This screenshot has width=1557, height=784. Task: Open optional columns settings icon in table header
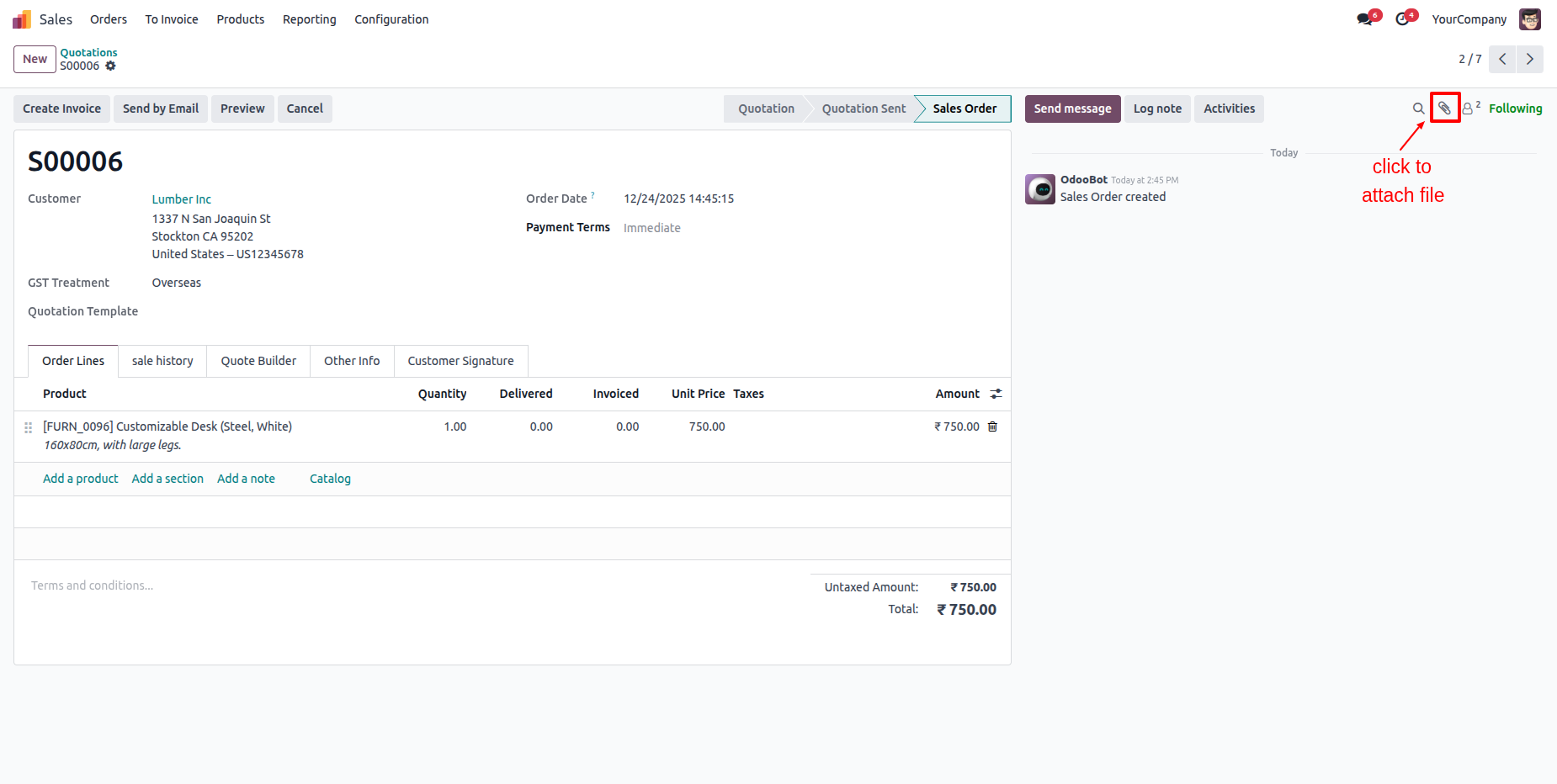tap(996, 394)
